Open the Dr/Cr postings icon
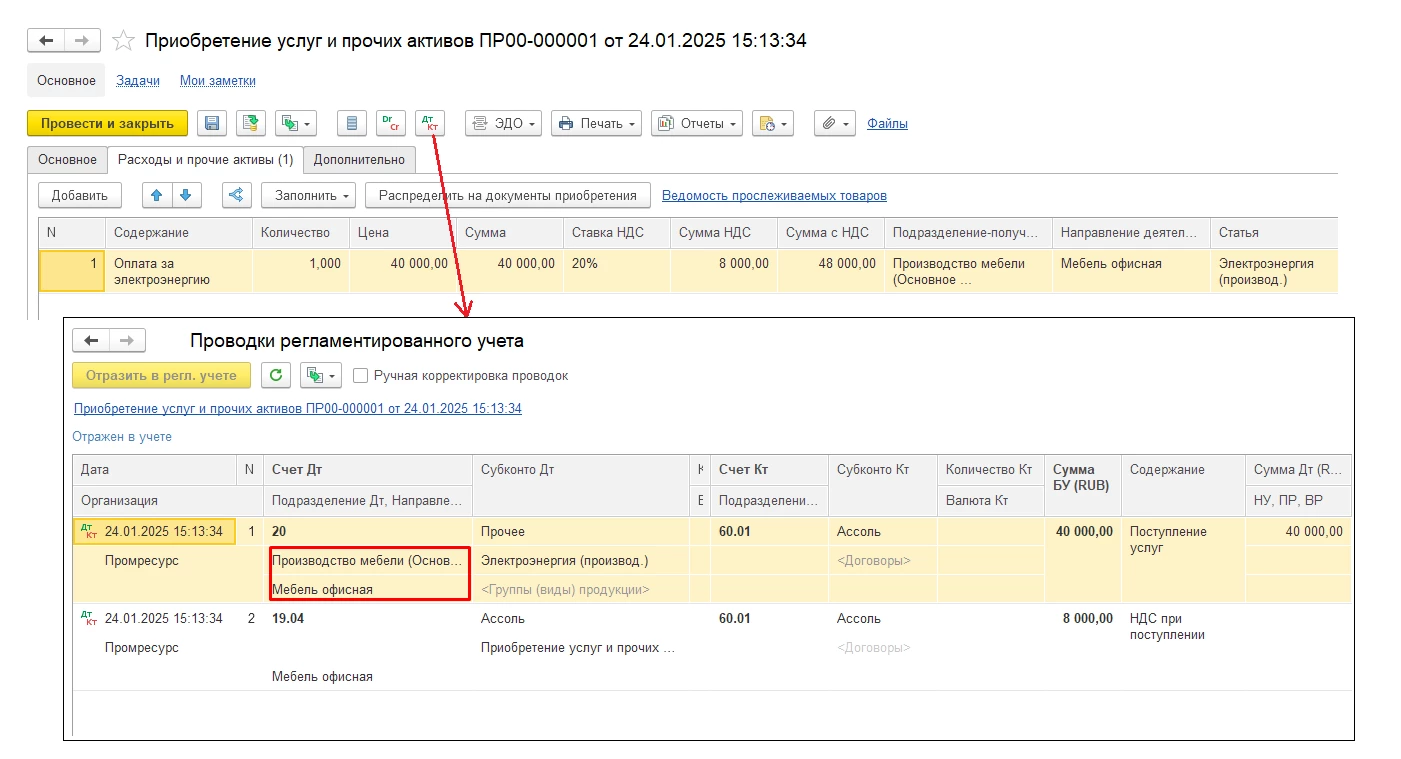1401x759 pixels. pyautogui.click(x=391, y=123)
